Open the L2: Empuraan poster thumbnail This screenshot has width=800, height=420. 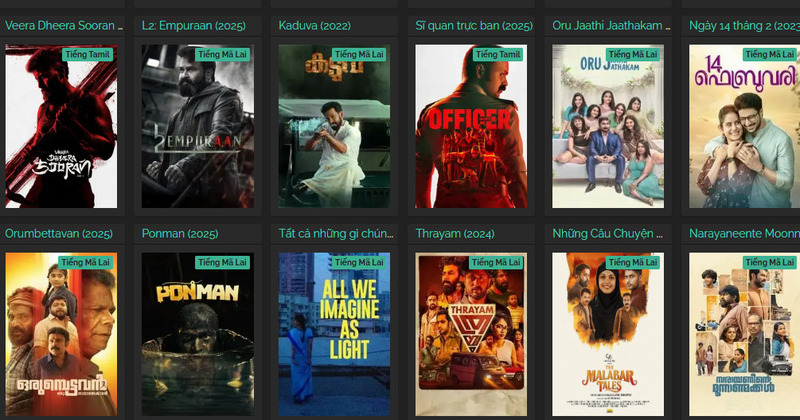198,126
